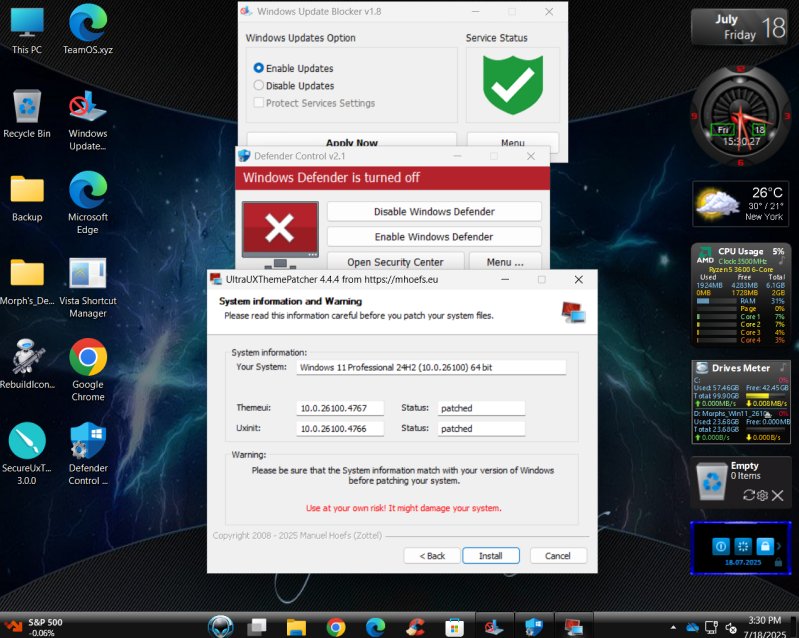Screen dimensions: 799x638
Task: Open Menu ... button in Defender Control
Action: [505, 262]
